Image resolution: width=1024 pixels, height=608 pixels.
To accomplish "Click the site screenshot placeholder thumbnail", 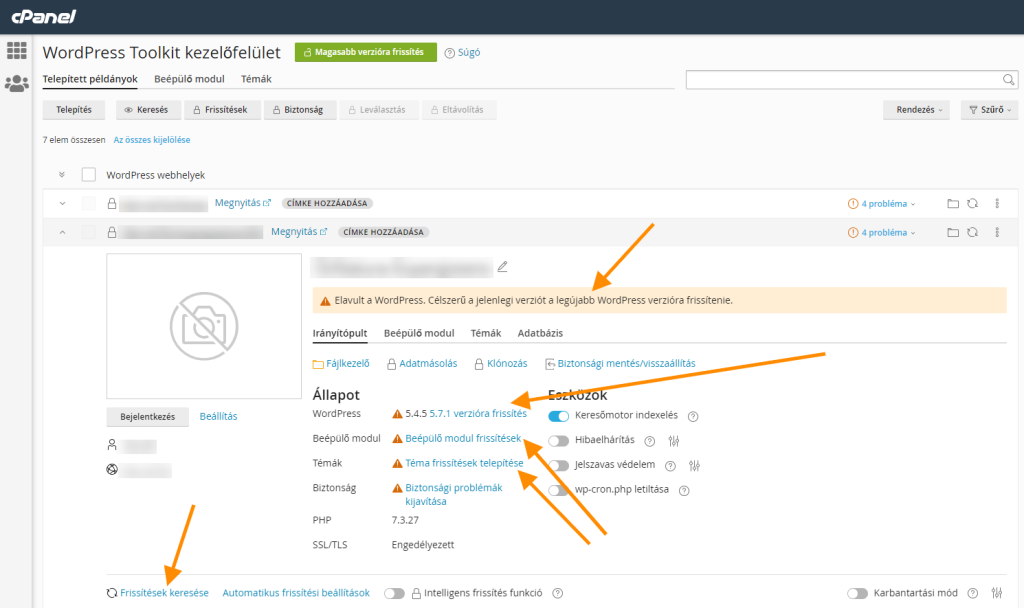I will click(204, 326).
